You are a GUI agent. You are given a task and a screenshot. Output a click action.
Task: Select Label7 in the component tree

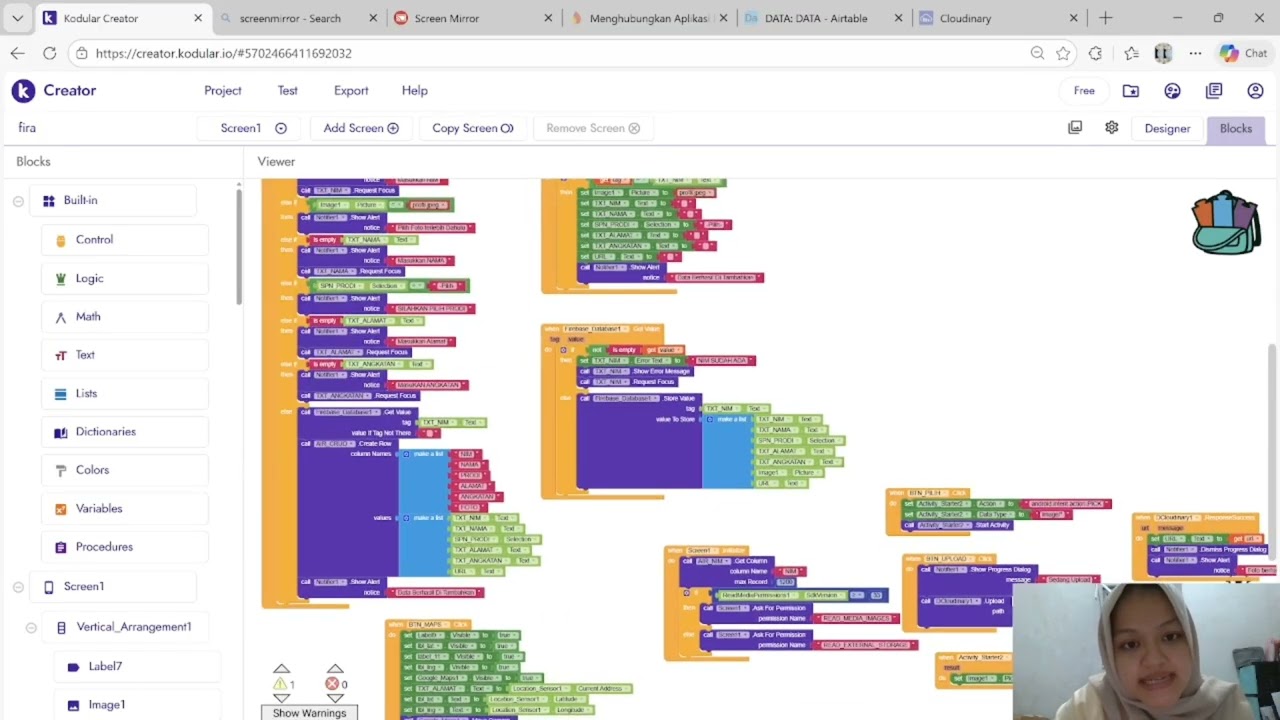pos(105,666)
